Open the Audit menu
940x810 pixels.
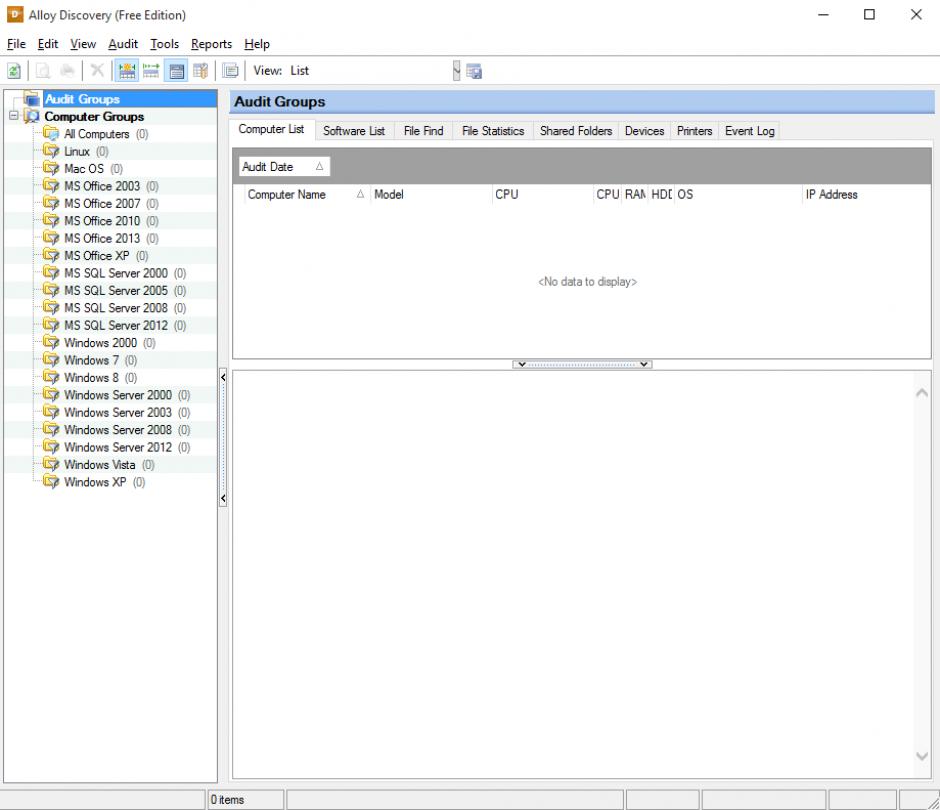123,44
